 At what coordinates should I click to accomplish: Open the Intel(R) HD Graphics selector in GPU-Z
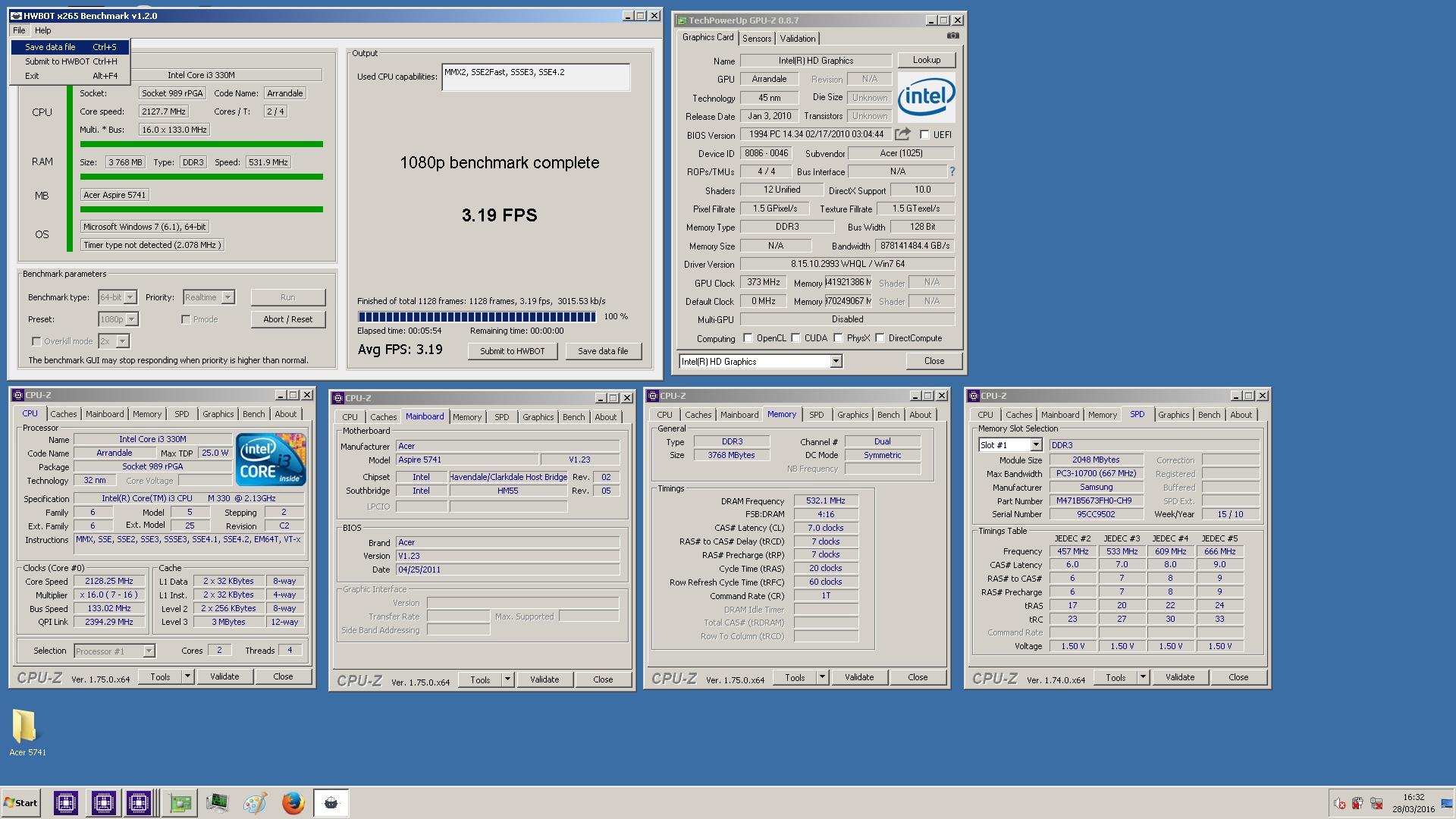pyautogui.click(x=761, y=362)
